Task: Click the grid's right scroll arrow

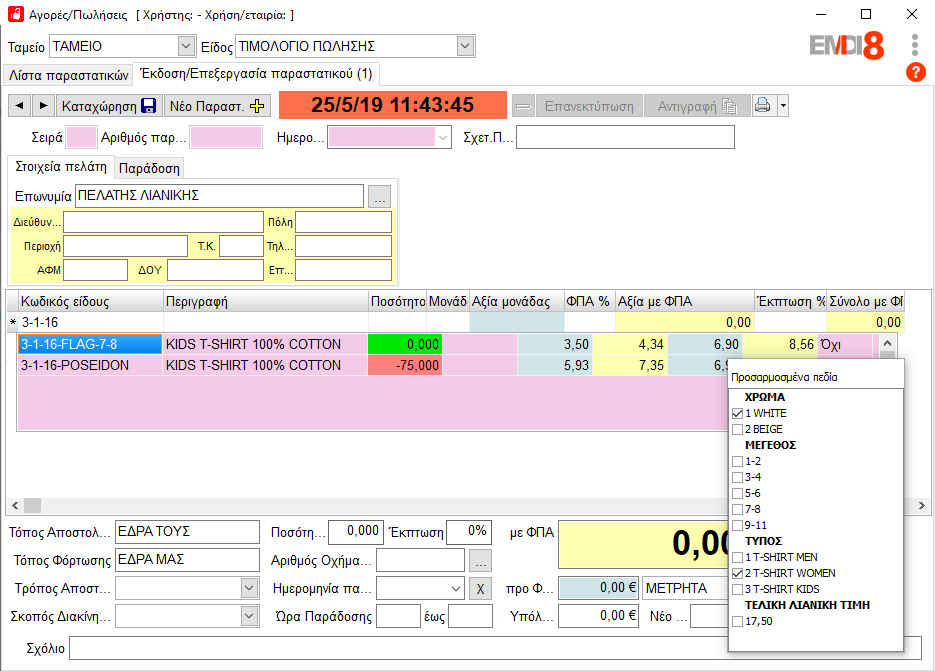Action: pos(921,506)
